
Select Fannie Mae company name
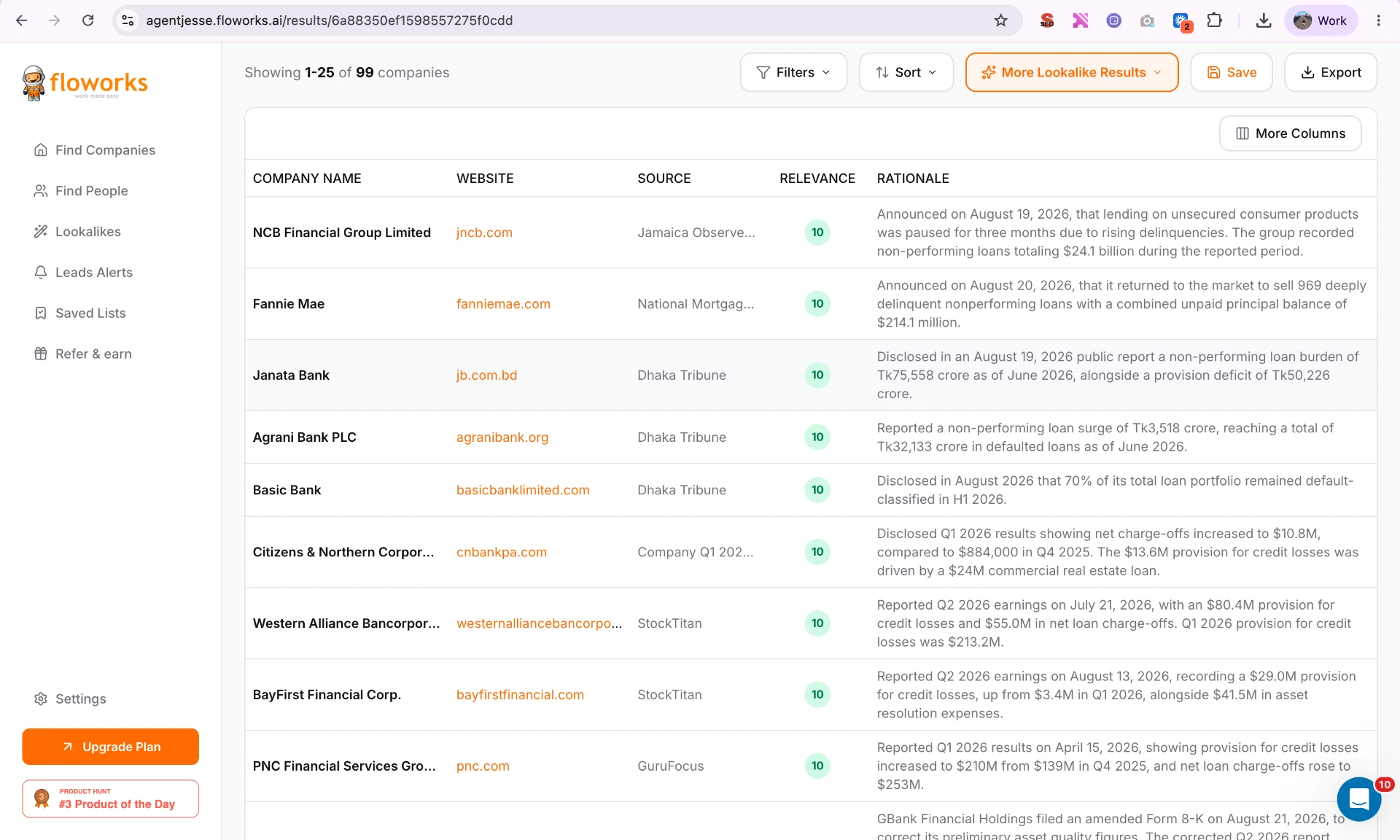pyautogui.click(x=289, y=304)
